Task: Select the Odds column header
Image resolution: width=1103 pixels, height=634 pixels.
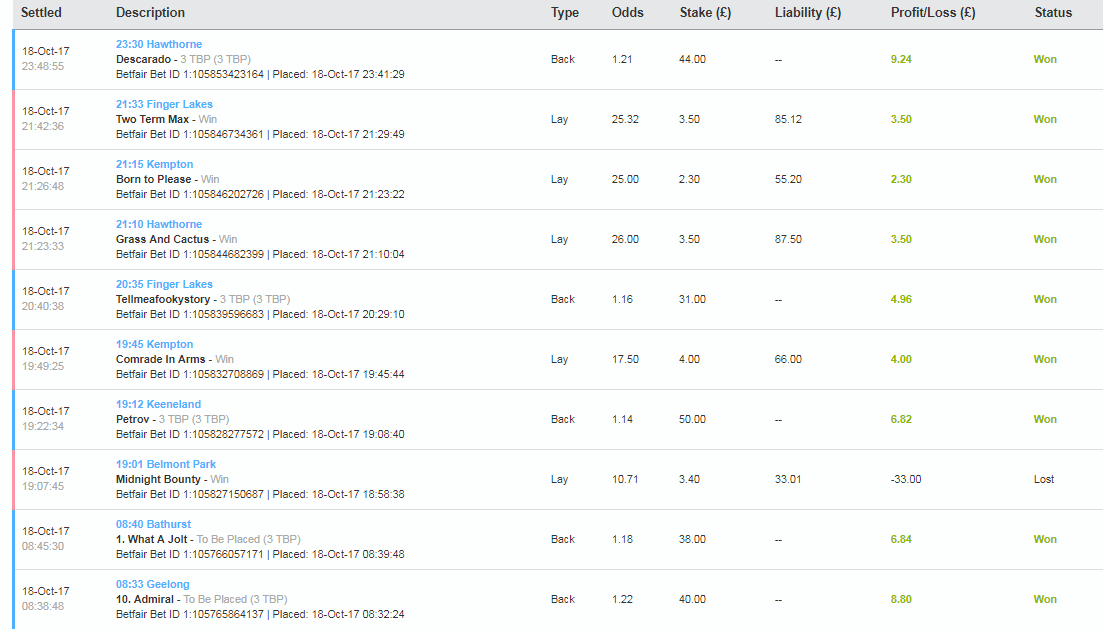Action: point(627,13)
